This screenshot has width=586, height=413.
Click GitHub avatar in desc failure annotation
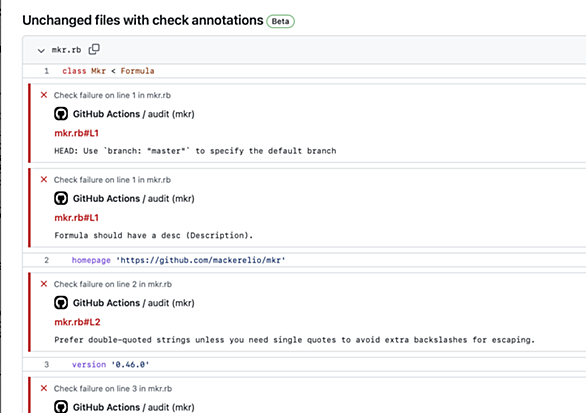point(61,198)
